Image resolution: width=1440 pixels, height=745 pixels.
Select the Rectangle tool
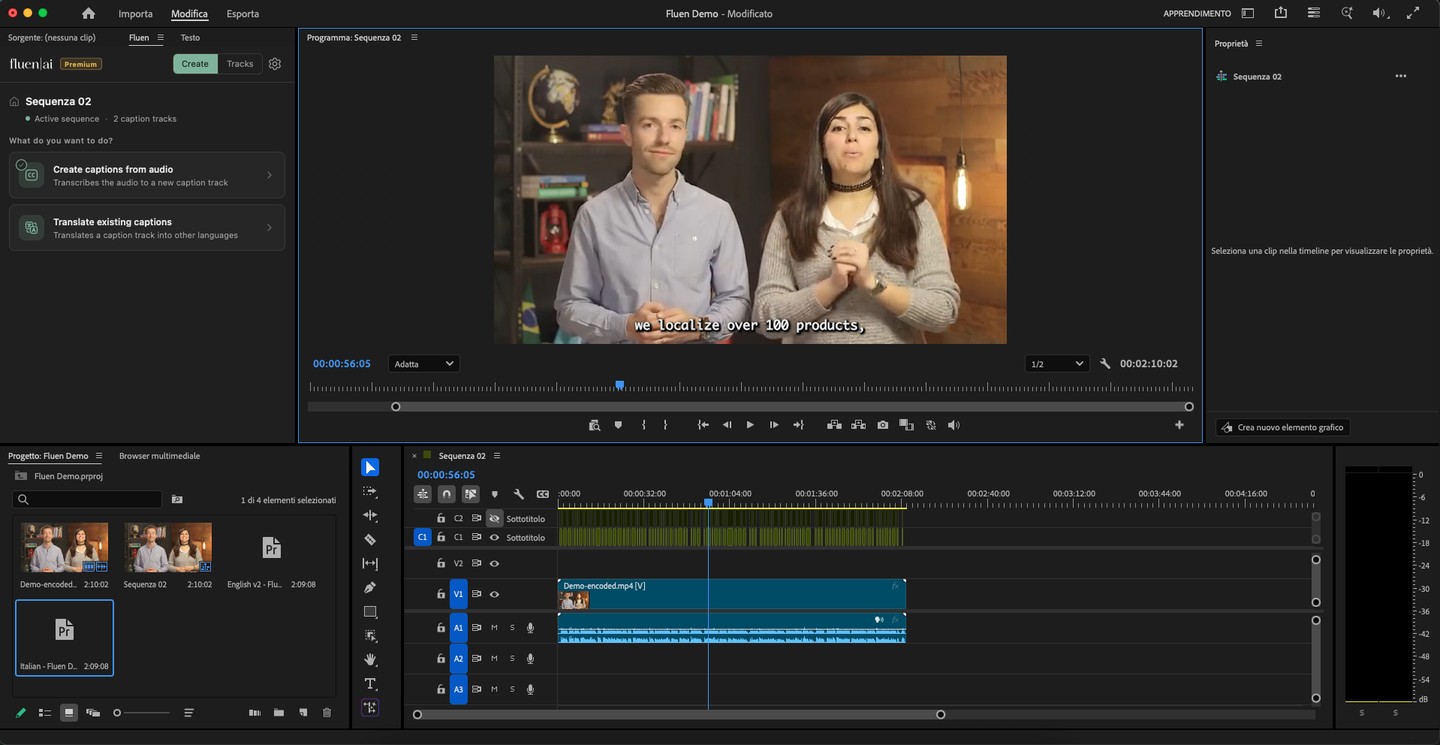click(370, 612)
